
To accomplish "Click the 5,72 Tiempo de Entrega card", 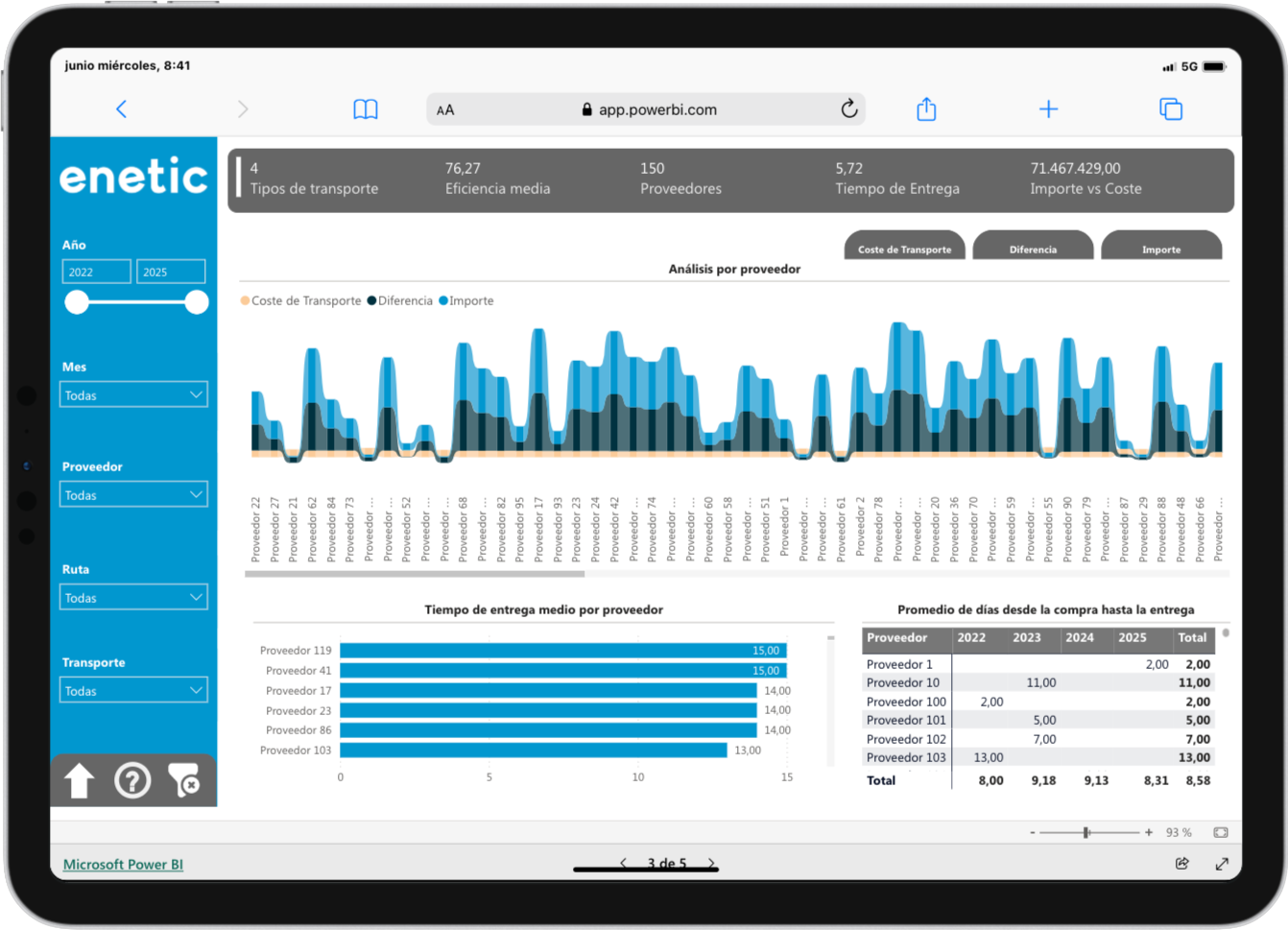I will (896, 179).
